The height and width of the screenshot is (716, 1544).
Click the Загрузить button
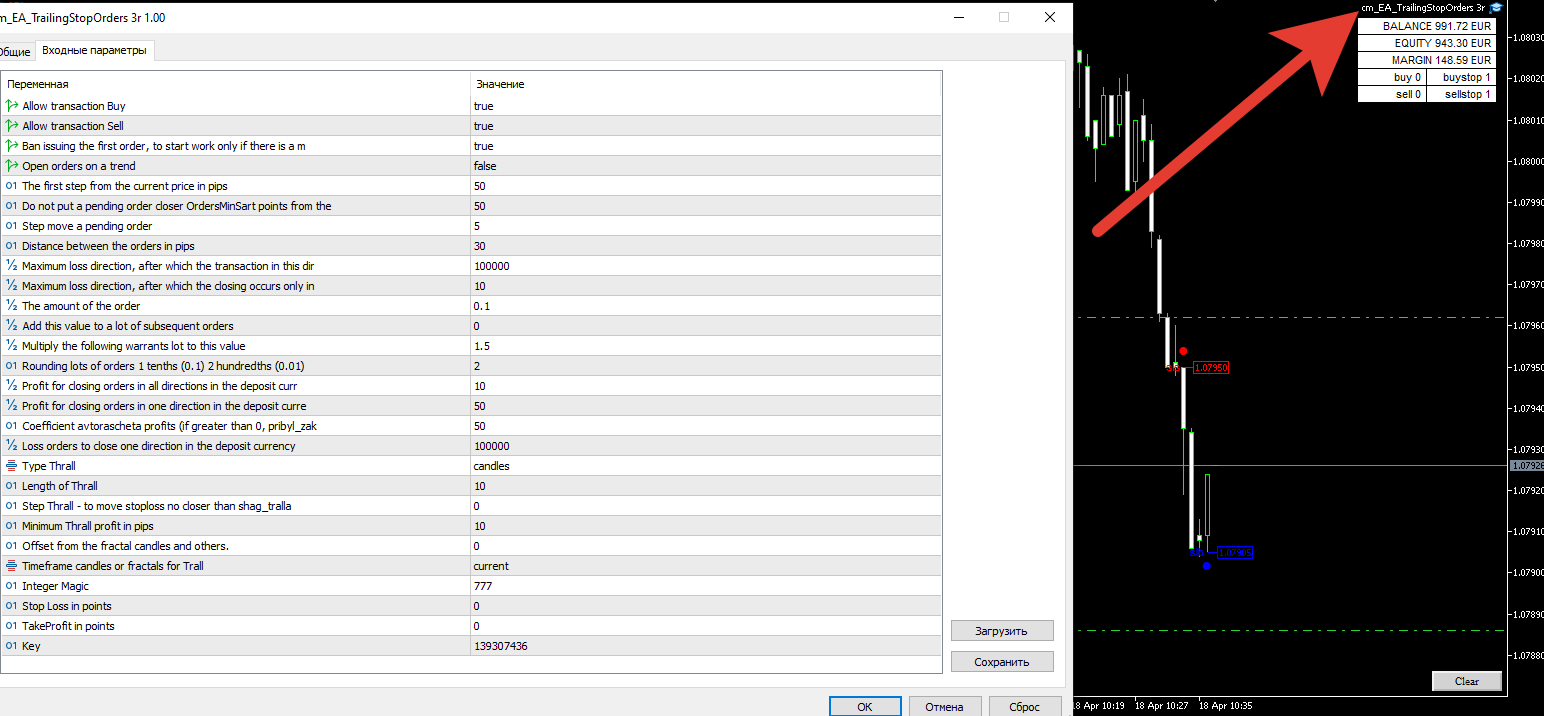point(1002,631)
